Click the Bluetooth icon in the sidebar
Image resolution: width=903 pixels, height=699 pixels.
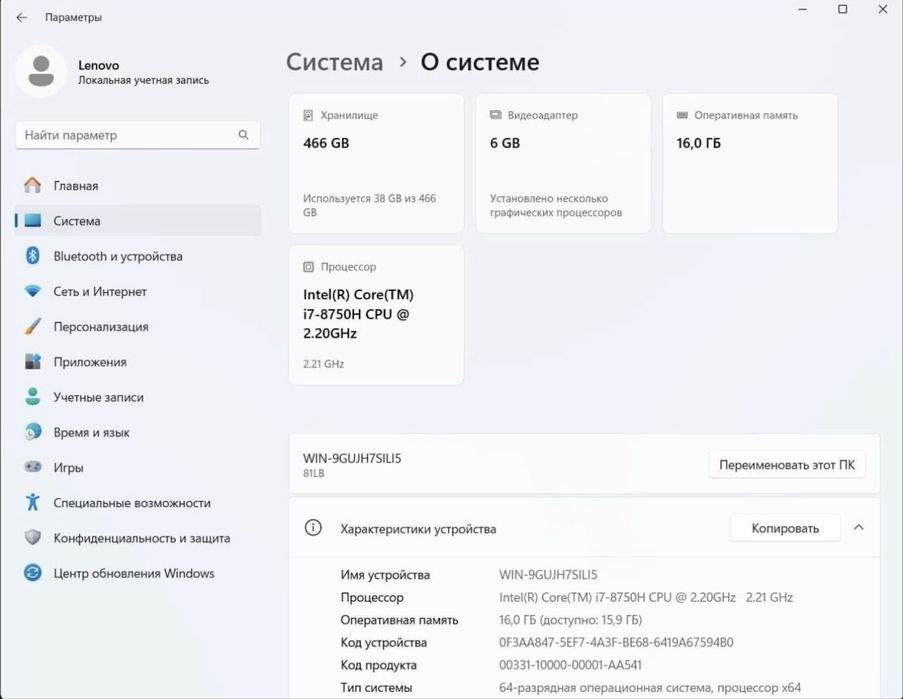33,256
